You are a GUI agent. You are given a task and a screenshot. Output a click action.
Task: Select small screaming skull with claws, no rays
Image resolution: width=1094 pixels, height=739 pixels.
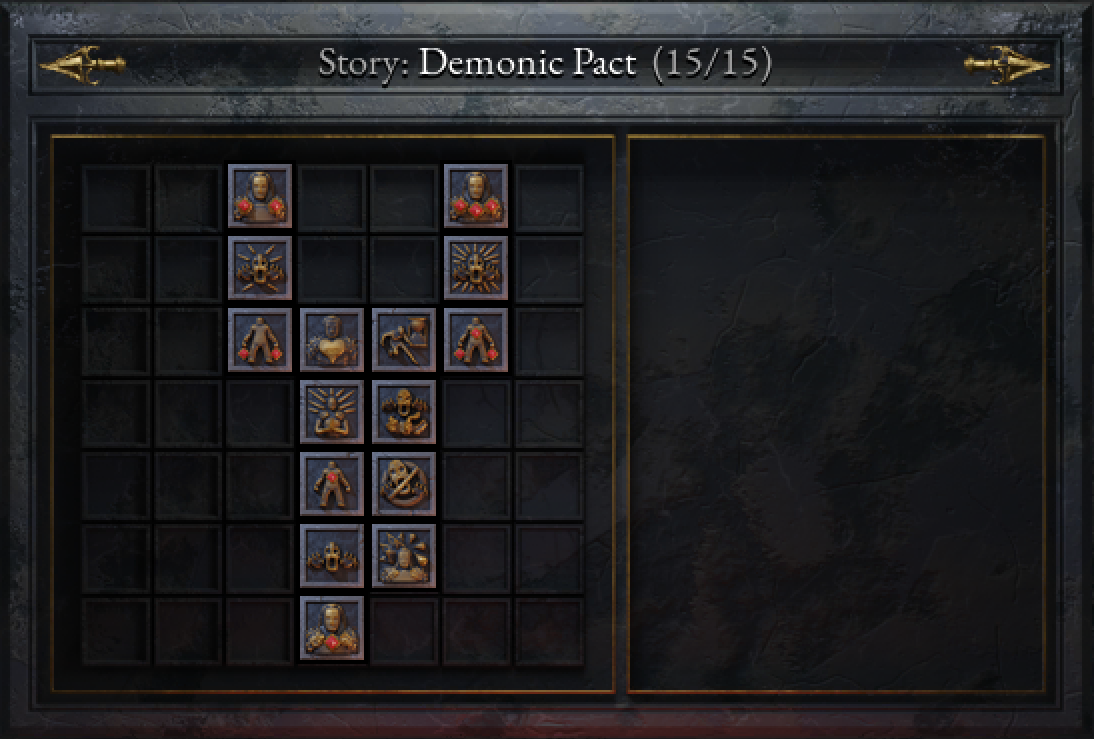coord(332,556)
